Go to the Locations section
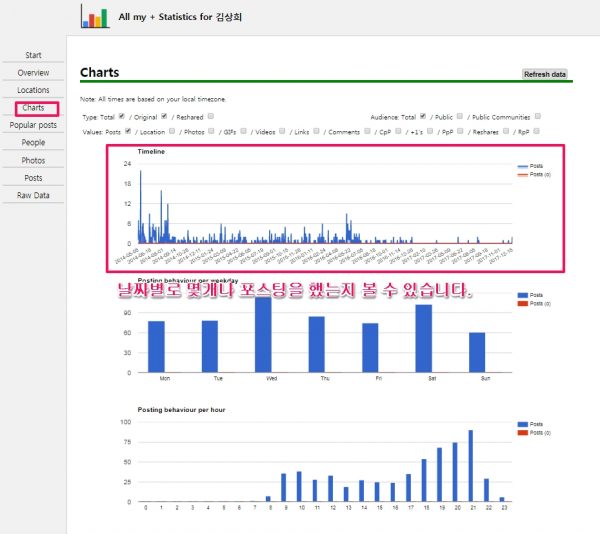 click(x=33, y=90)
